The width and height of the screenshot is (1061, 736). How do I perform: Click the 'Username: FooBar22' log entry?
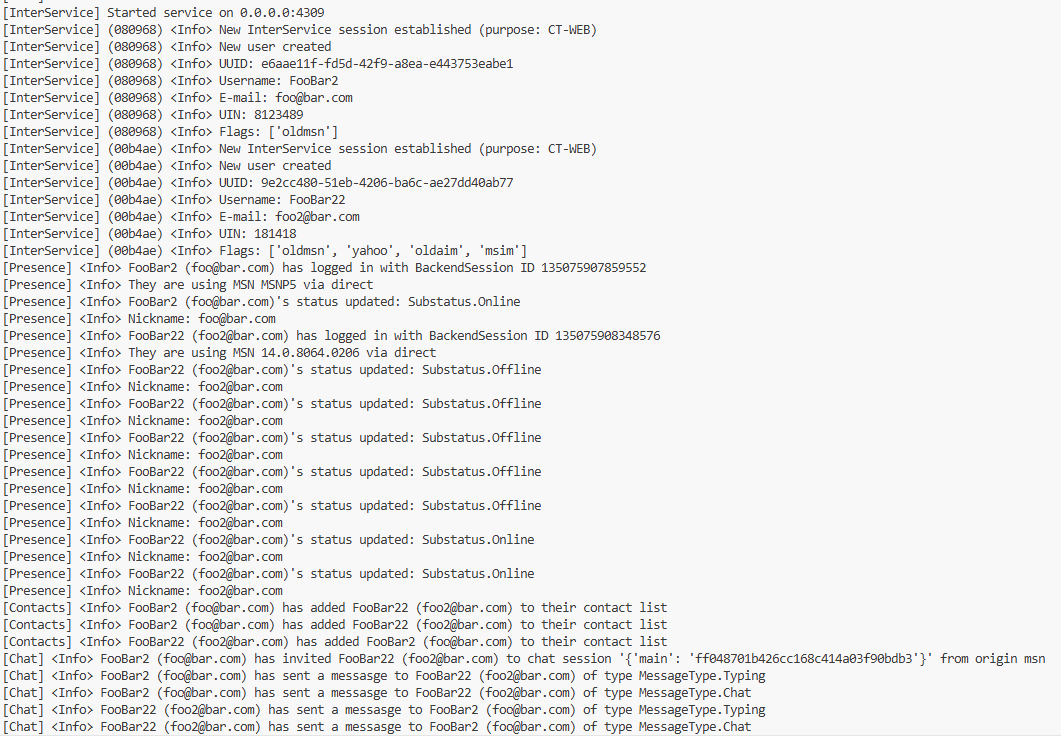tap(282, 200)
